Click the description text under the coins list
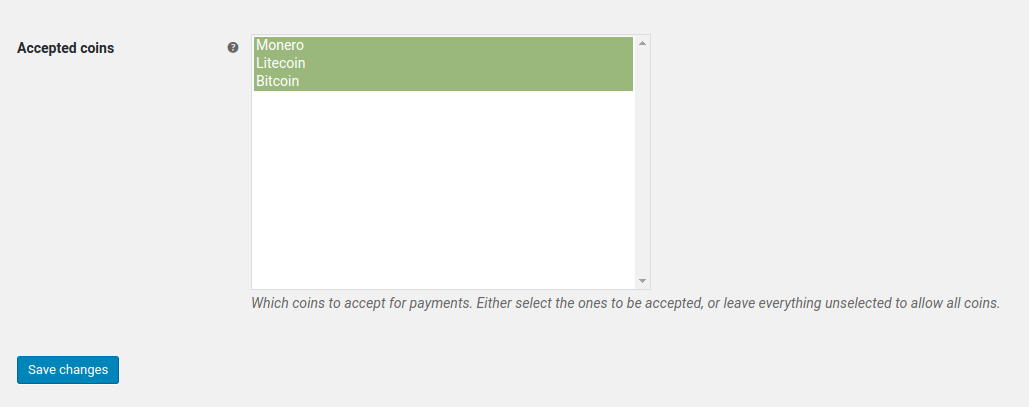This screenshot has width=1029, height=407. point(625,303)
